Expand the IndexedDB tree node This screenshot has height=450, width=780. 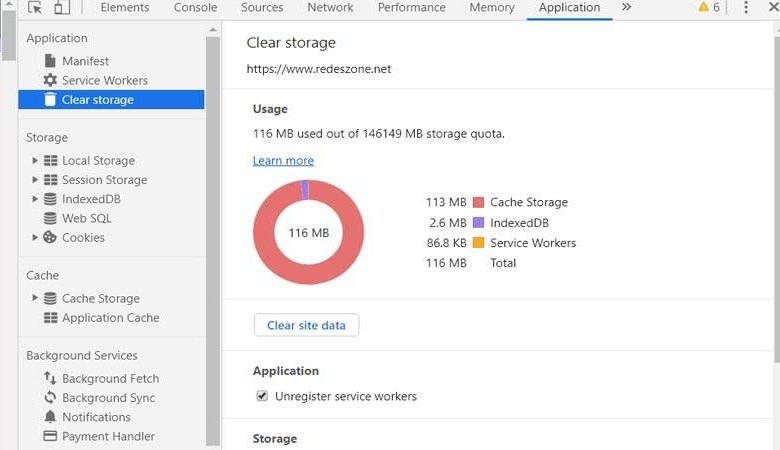coord(35,199)
